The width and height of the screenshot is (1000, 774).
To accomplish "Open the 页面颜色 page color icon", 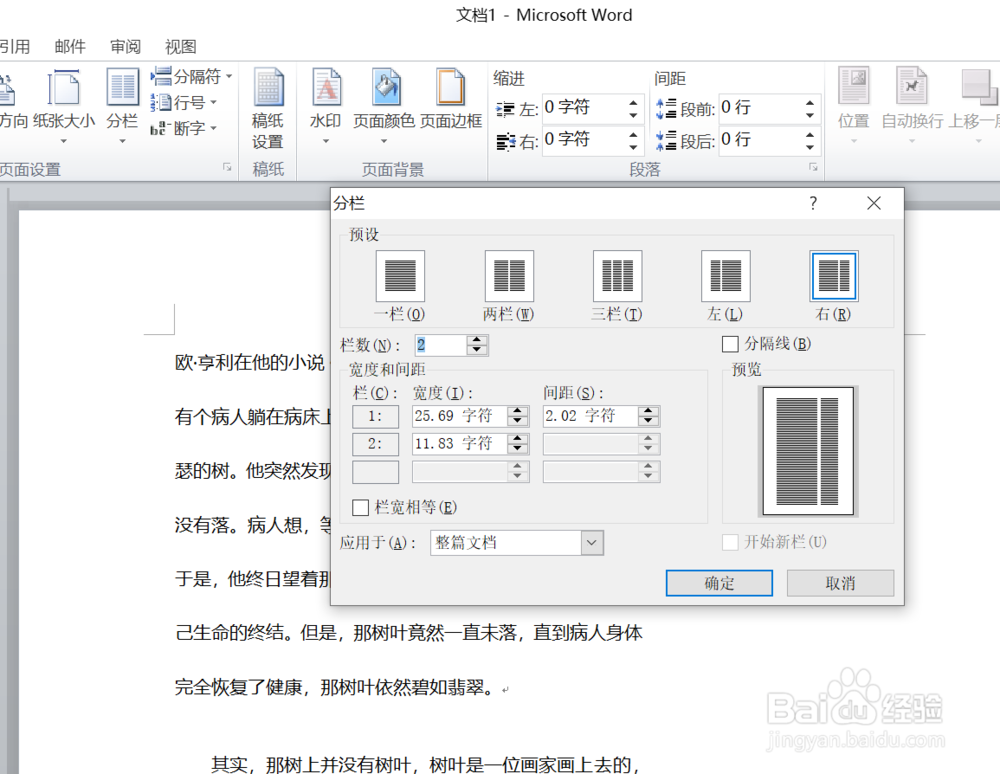I will (x=385, y=87).
